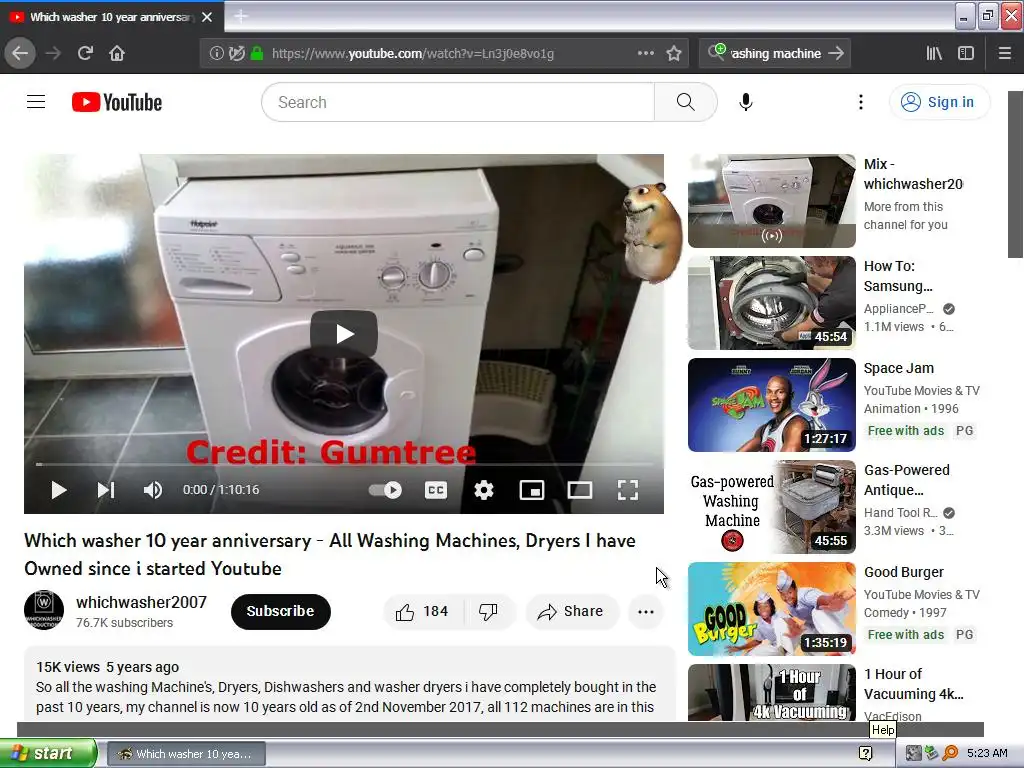Image resolution: width=1024 pixels, height=768 pixels.
Task: Click the help question icon in taskbar
Action: click(865, 753)
